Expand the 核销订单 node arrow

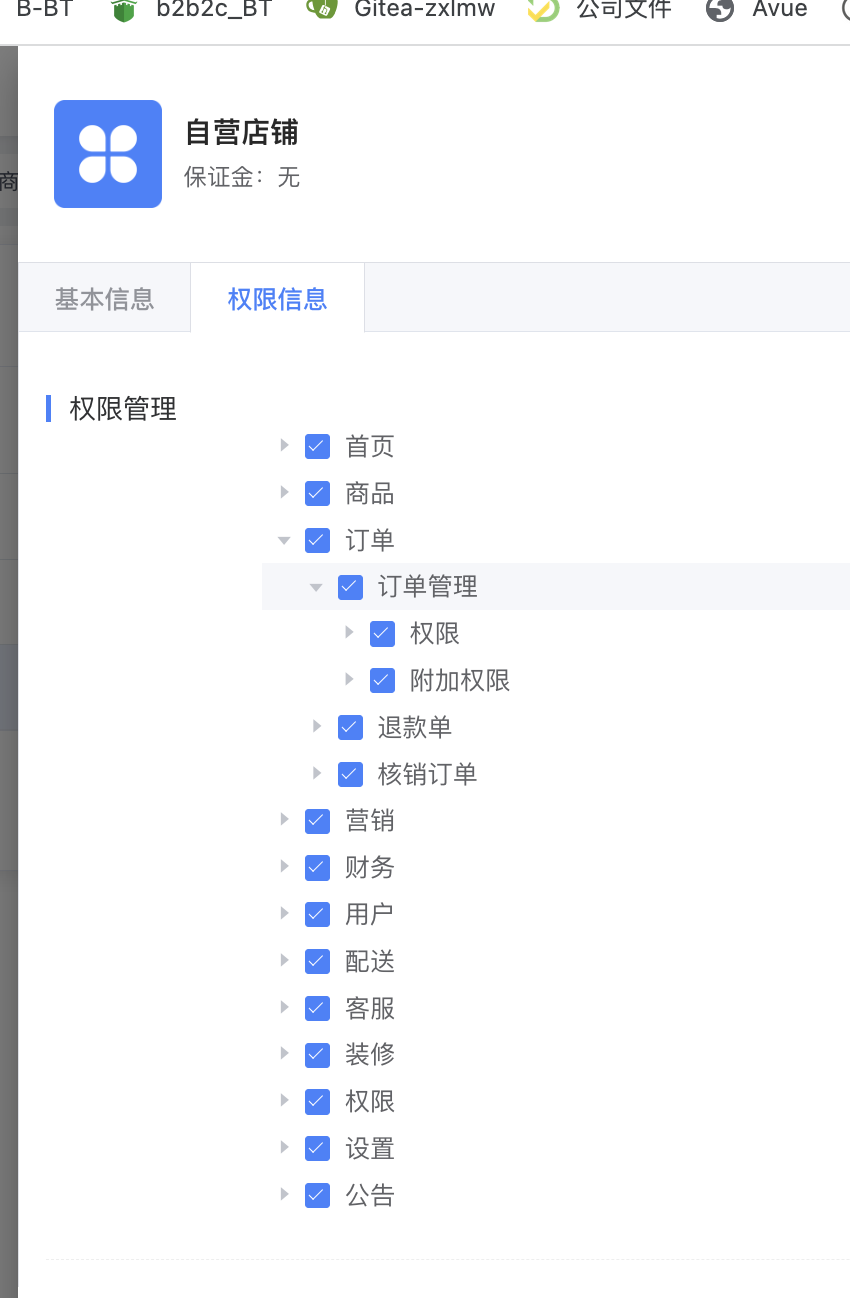tap(316, 773)
